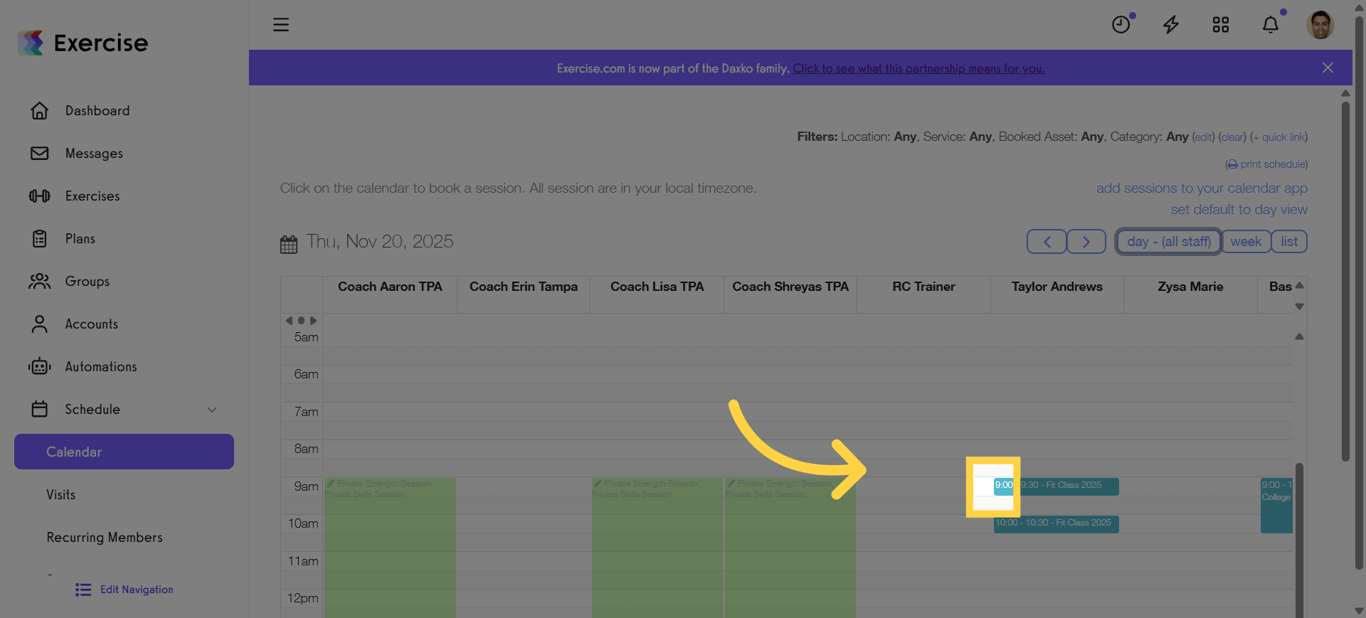Image resolution: width=1366 pixels, height=618 pixels.
Task: Switch to the list view
Action: coord(1289,241)
